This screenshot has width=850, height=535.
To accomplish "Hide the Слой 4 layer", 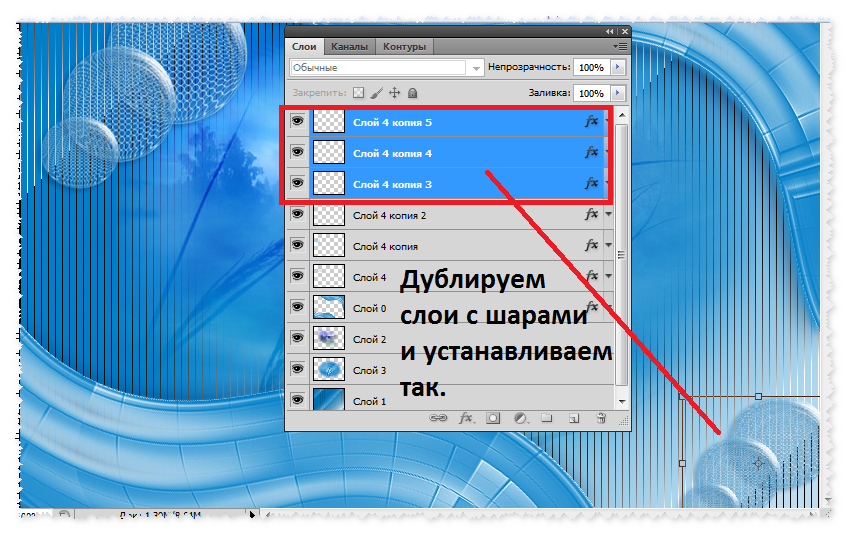I will (x=297, y=276).
